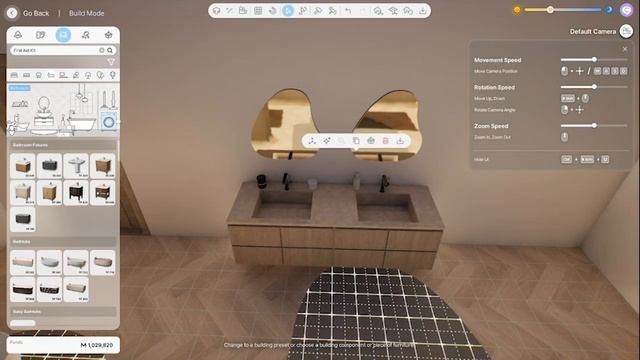Click the furniture search field

(63, 50)
